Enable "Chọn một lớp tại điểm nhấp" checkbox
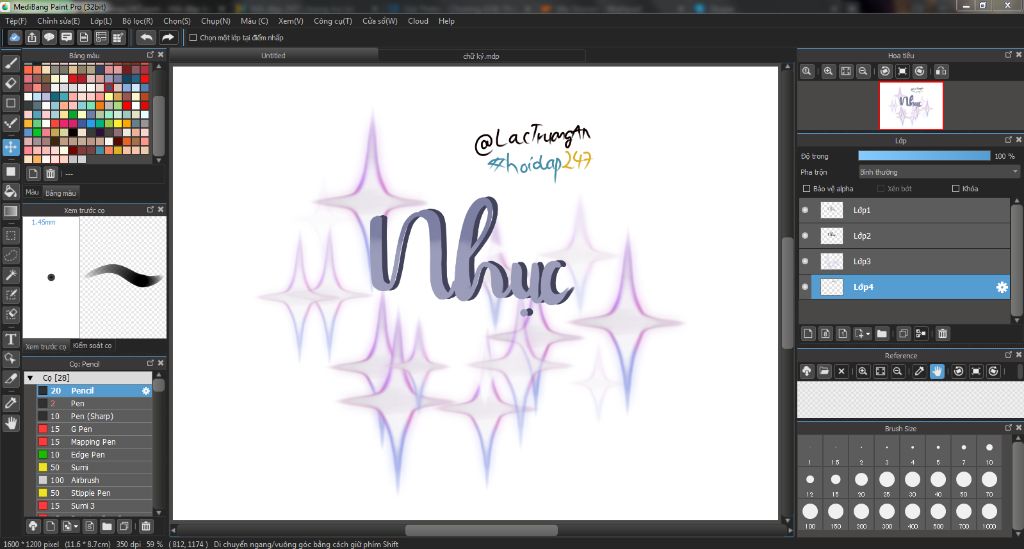 point(193,38)
